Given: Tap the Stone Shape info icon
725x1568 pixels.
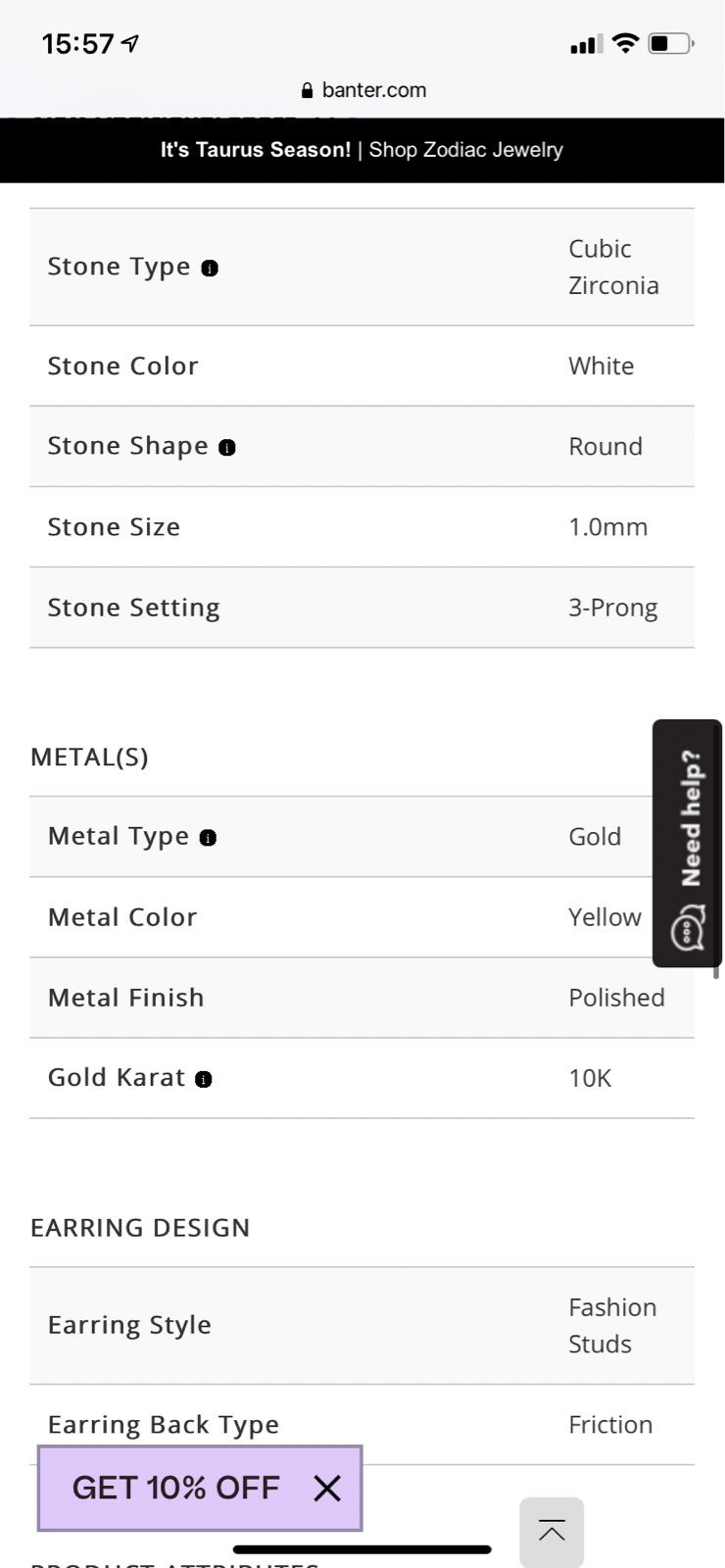Looking at the screenshot, I should (227, 447).
